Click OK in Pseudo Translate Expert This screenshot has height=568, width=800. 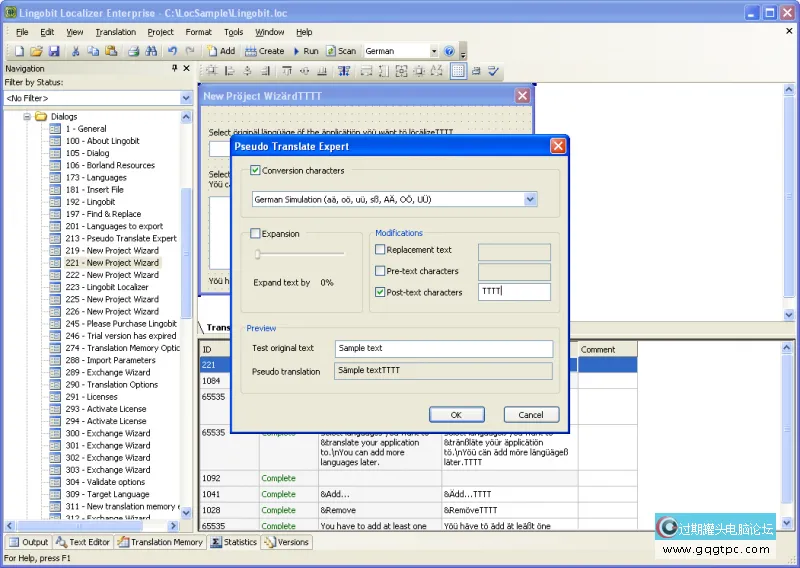click(x=456, y=415)
